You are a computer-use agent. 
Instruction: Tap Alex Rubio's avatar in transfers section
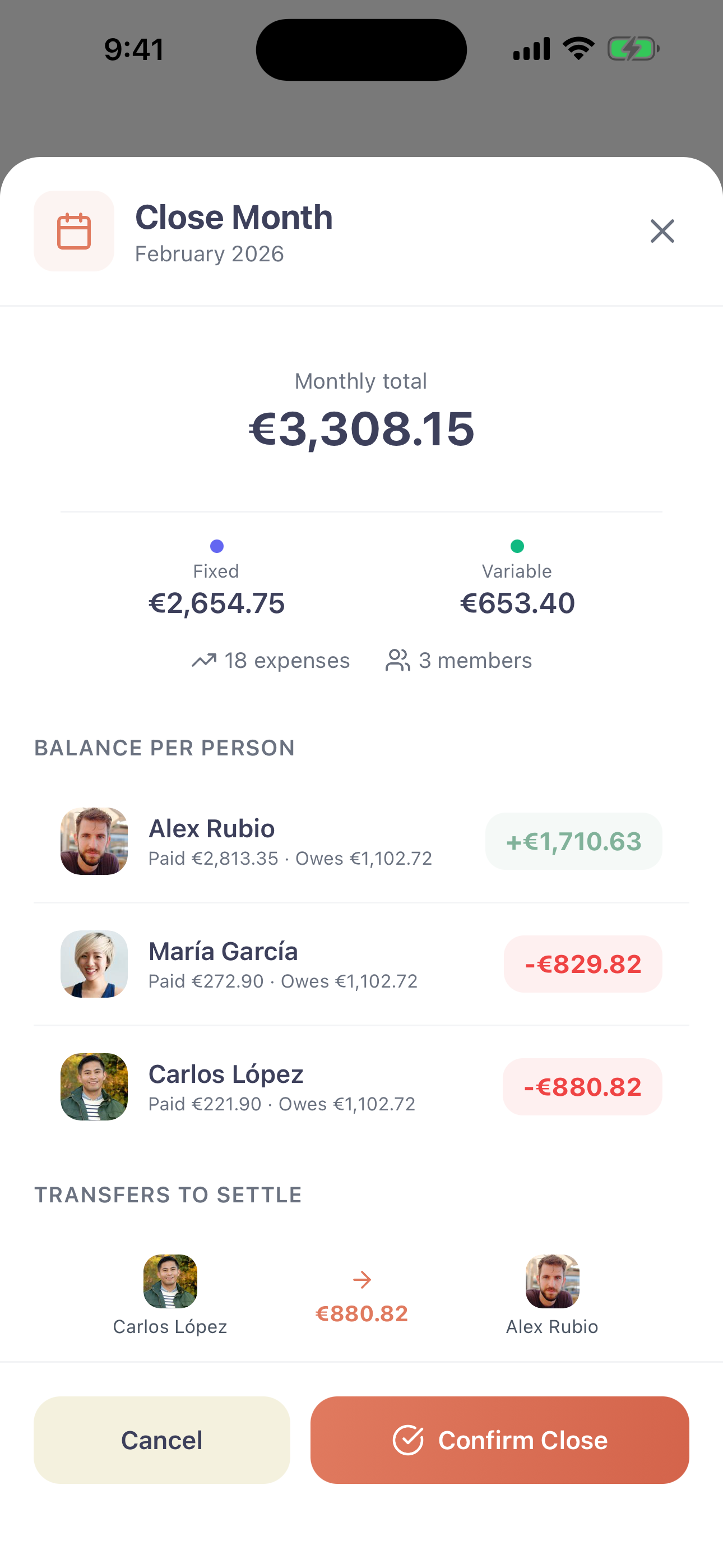[552, 1281]
